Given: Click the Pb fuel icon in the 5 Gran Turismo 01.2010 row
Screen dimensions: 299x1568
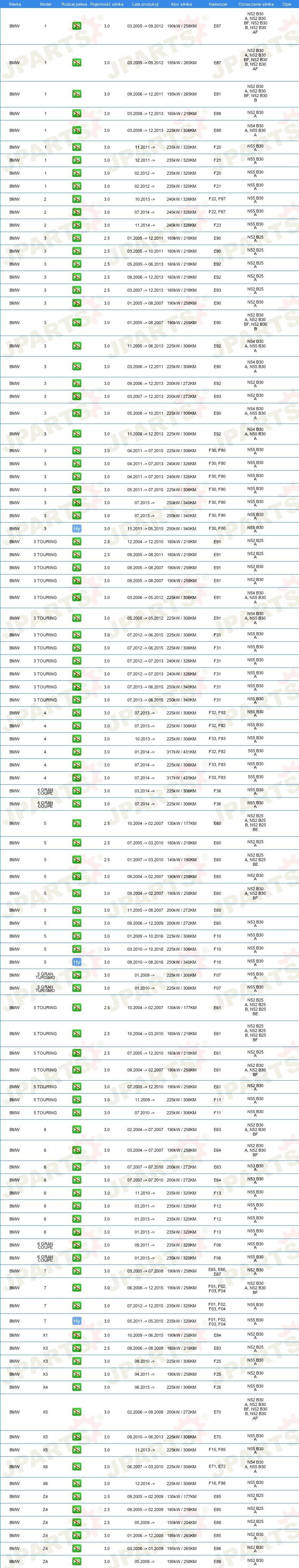Looking at the screenshot, I should pyautogui.click(x=77, y=988).
